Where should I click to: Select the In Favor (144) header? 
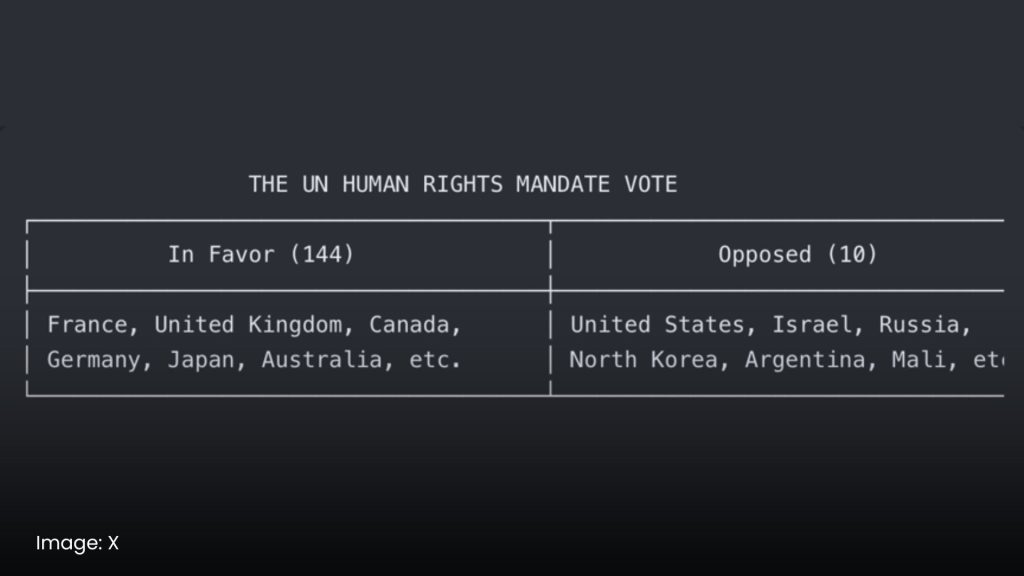[261, 254]
